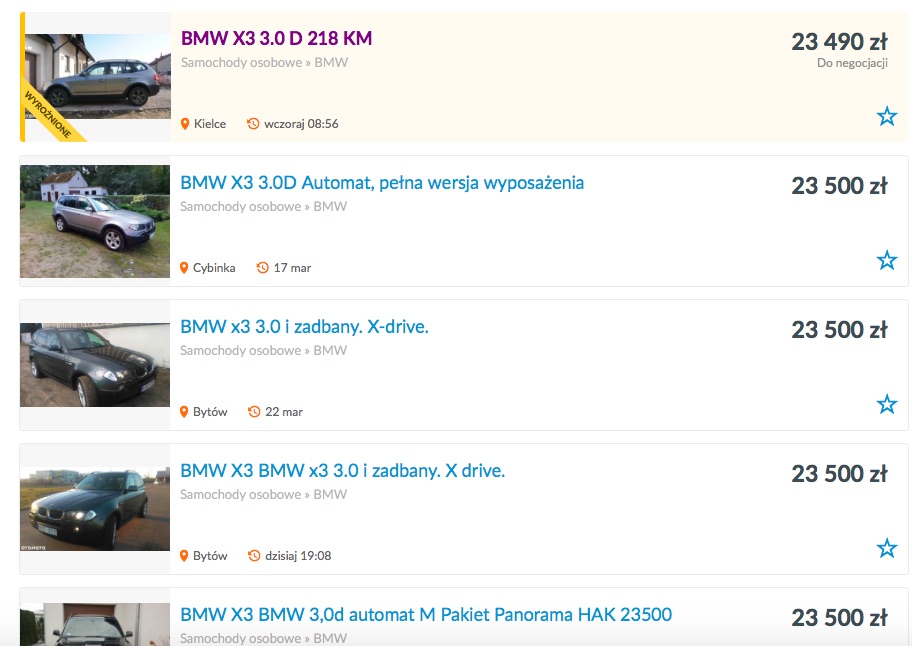Open thumbnail of the M Pakiet Panorama listing
Screen dimensions: 912x646
coord(95,624)
